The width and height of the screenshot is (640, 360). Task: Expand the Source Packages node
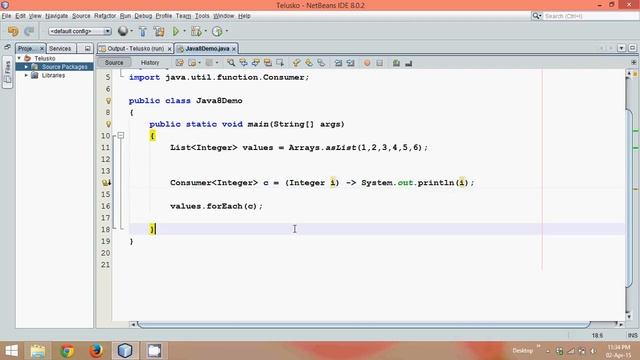[26, 67]
